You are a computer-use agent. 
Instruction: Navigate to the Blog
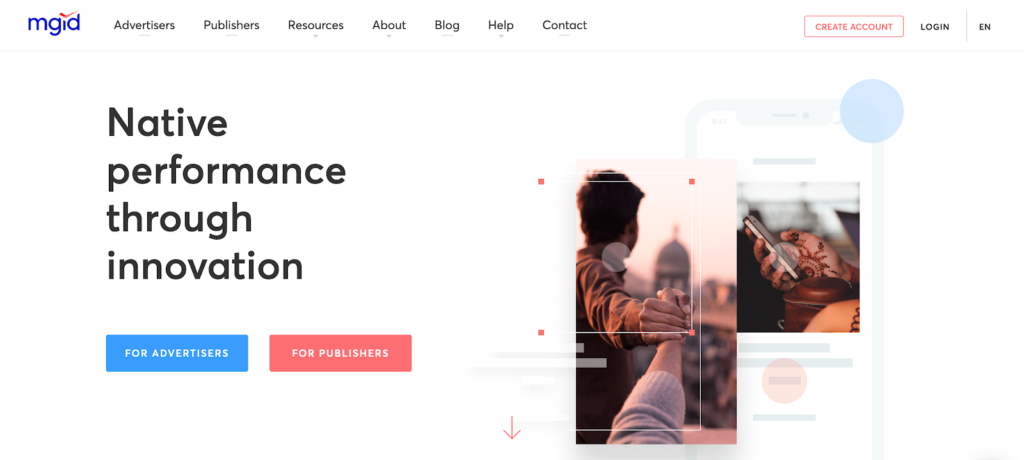pyautogui.click(x=447, y=25)
